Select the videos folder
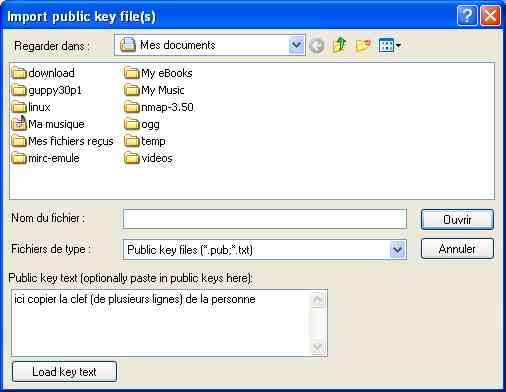 [148, 158]
